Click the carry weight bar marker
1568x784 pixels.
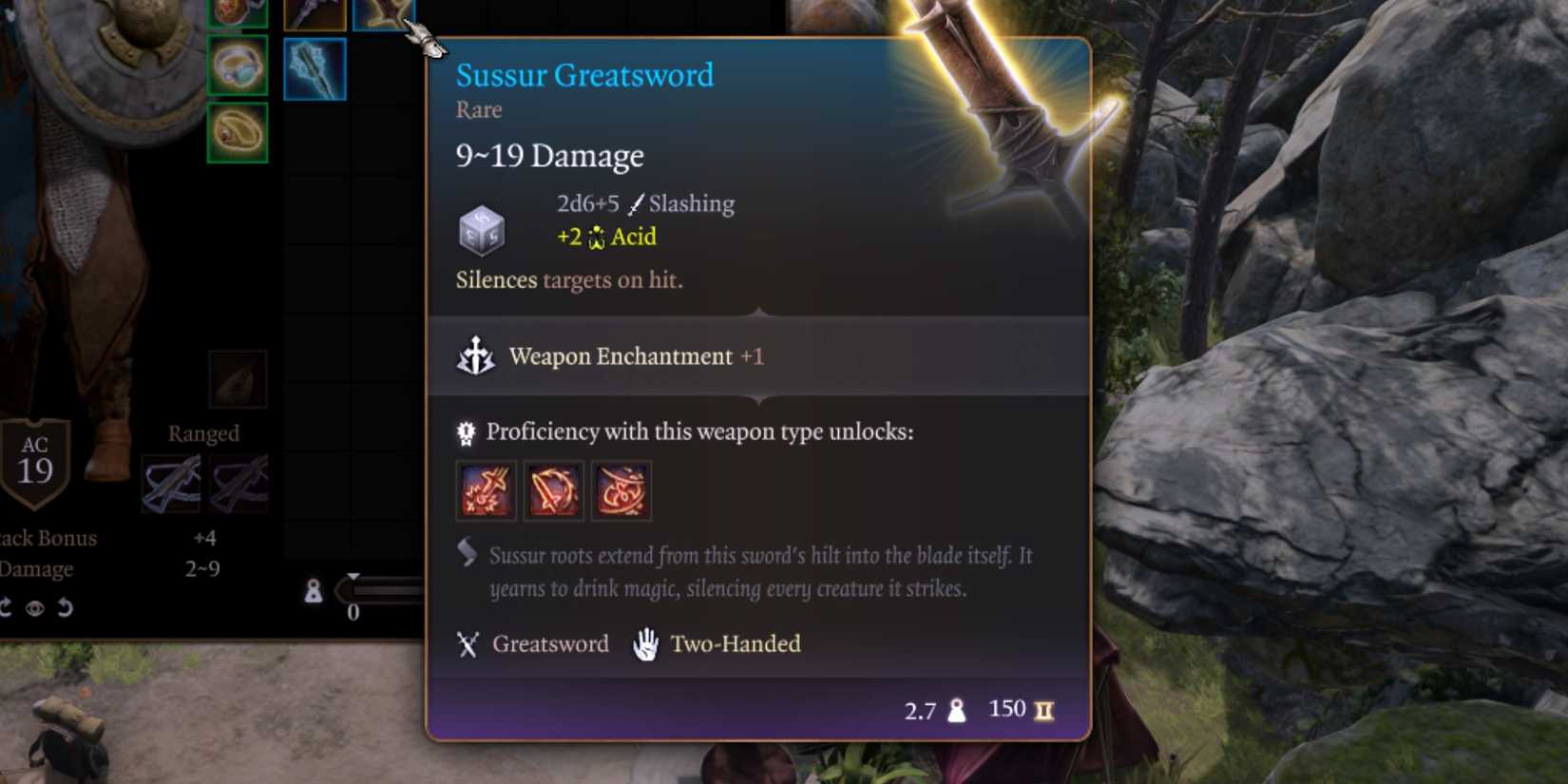pos(354,577)
